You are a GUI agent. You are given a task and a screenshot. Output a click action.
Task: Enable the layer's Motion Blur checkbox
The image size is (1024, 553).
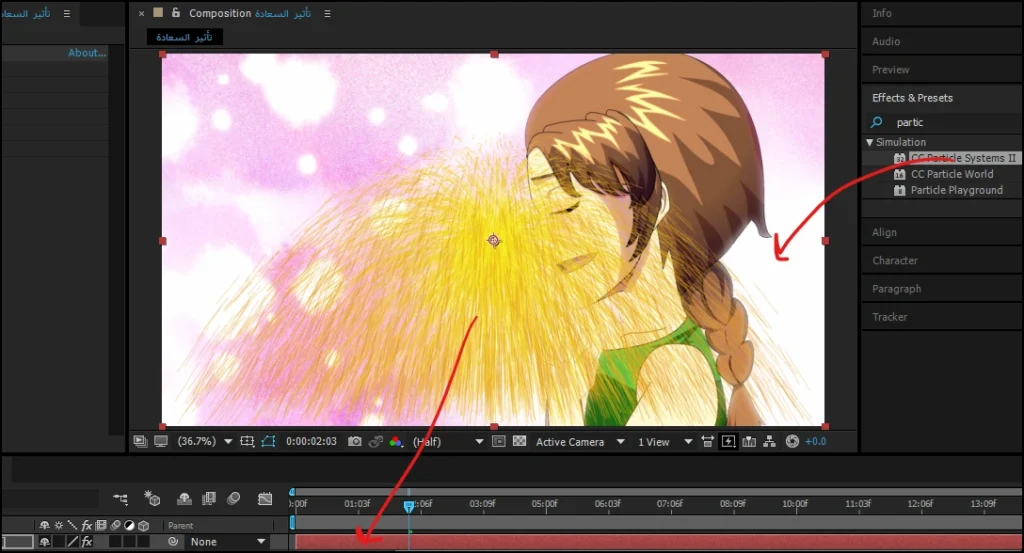[115, 541]
